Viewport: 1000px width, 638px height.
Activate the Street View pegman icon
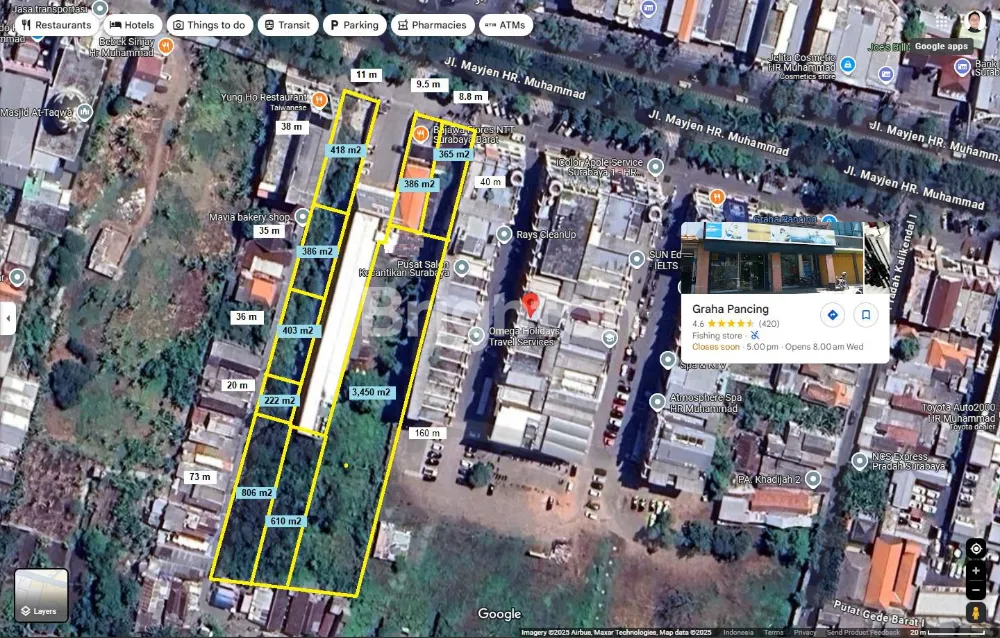[976, 613]
